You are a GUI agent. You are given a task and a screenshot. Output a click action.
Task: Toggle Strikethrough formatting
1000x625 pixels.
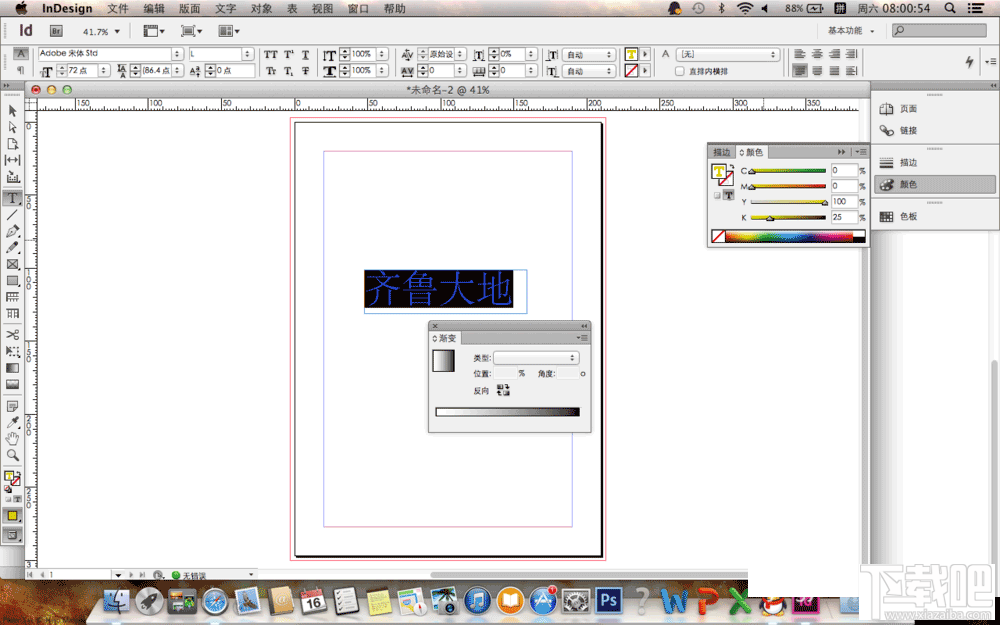305,71
